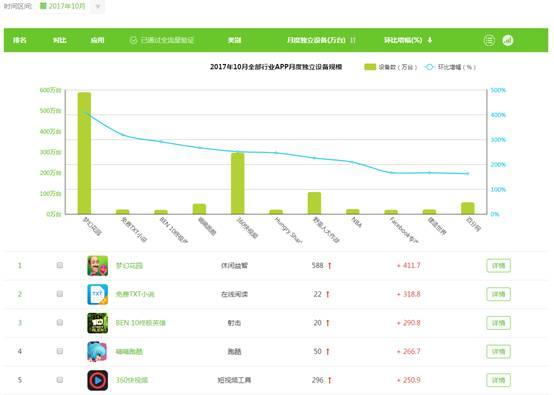This screenshot has height=395, width=554.
Task: Open the 梦幻花园 app name link
Action: [x=129, y=266]
